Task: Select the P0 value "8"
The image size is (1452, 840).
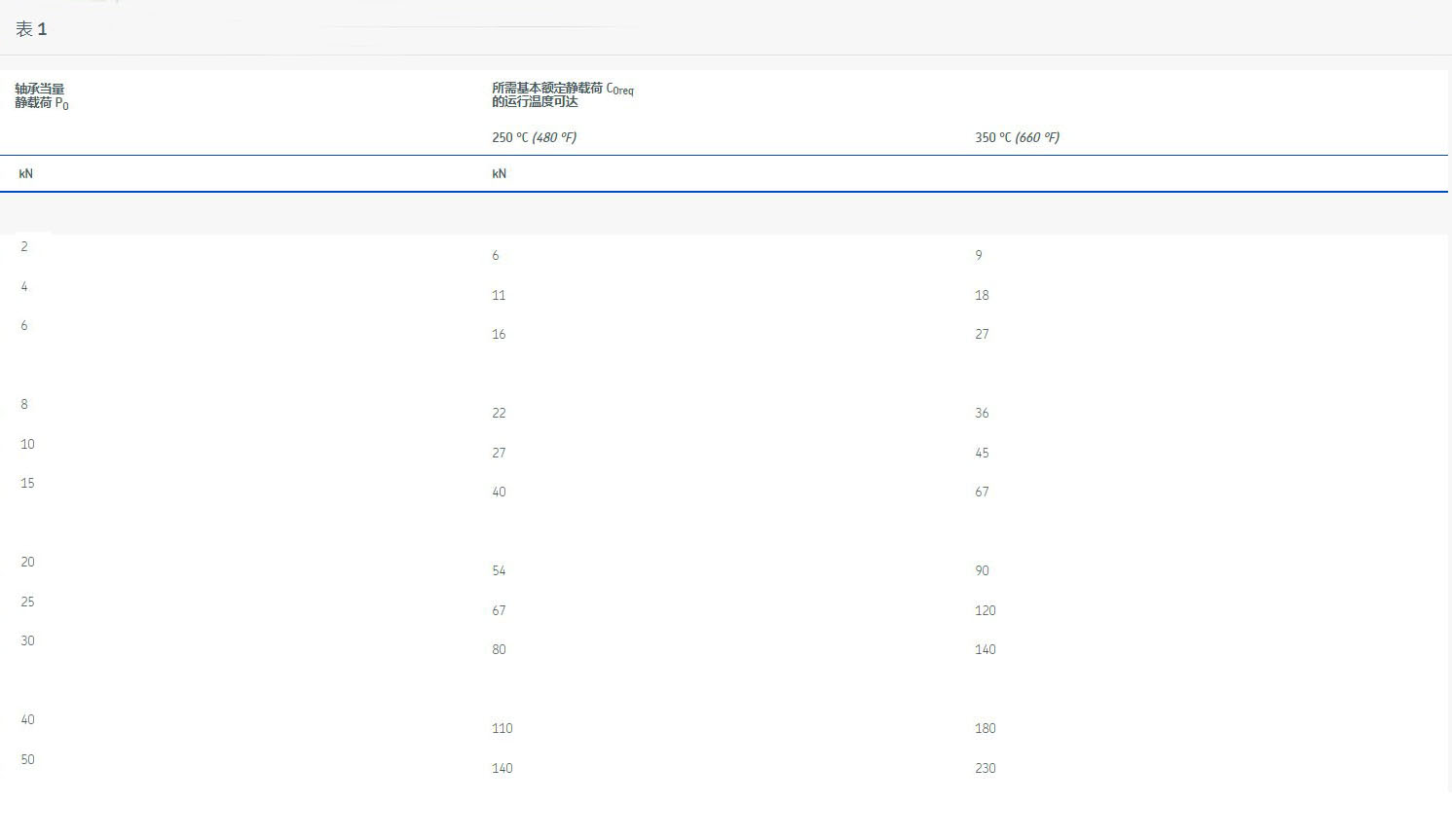Action: pos(24,405)
